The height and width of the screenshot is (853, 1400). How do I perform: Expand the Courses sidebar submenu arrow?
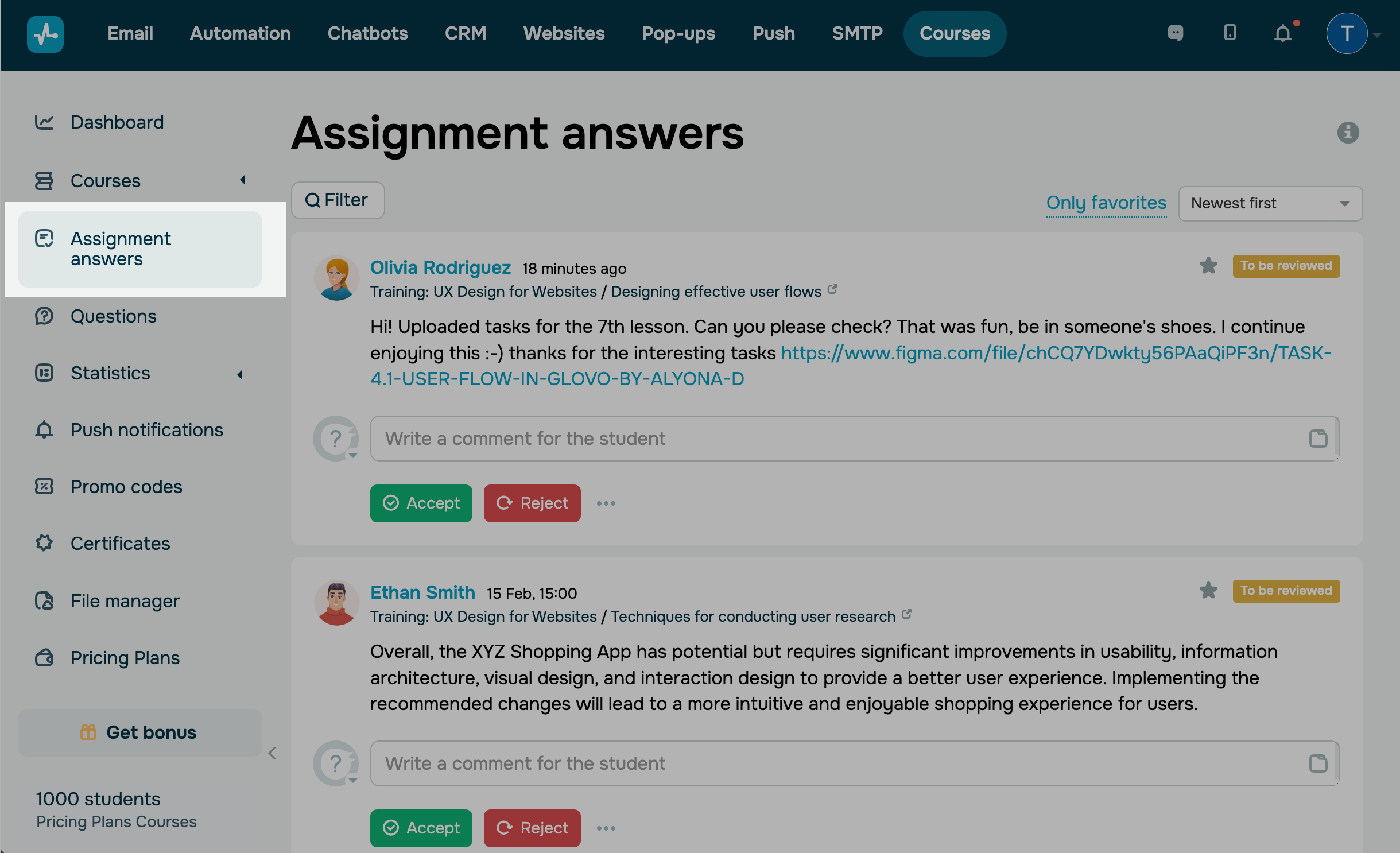[242, 180]
